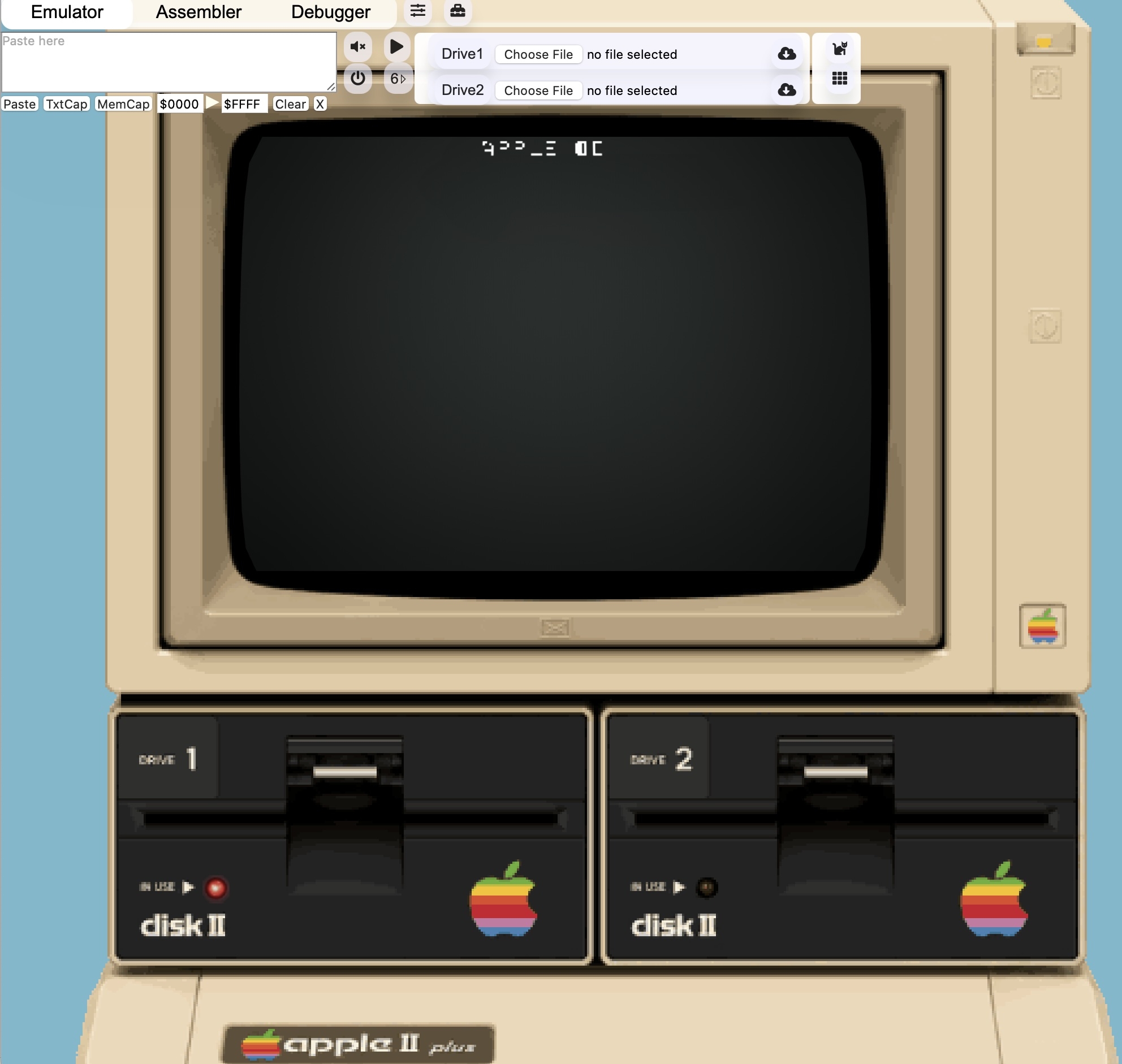
Task: Click Drive1 cloud download icon
Action: click(x=787, y=54)
